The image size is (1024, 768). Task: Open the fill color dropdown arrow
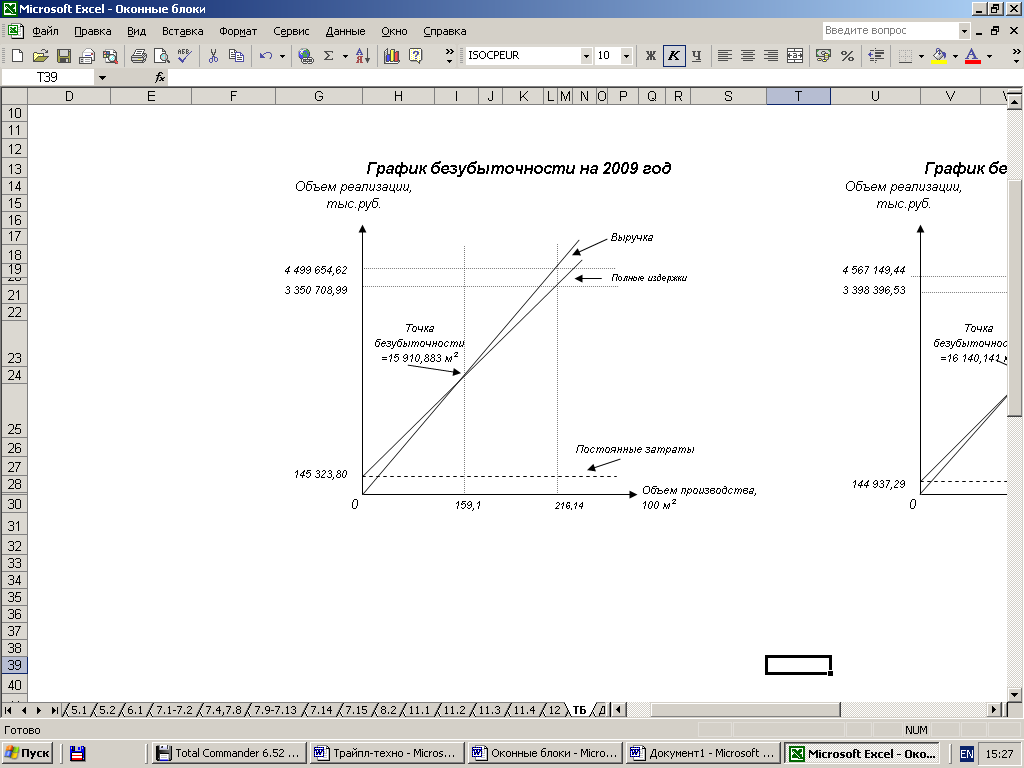[955, 56]
